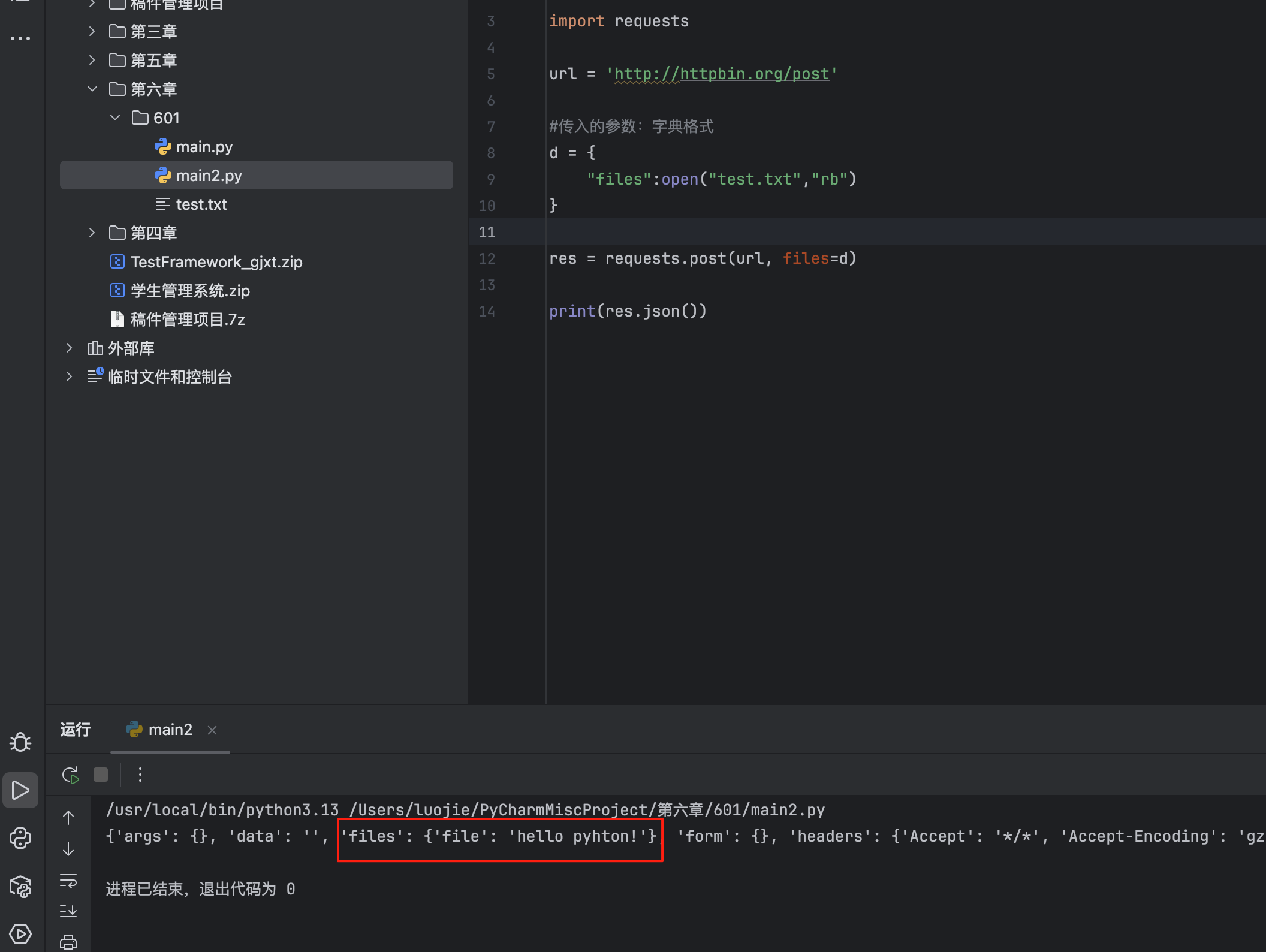
Task: Open the Run tool window play icon
Action: pos(20,790)
